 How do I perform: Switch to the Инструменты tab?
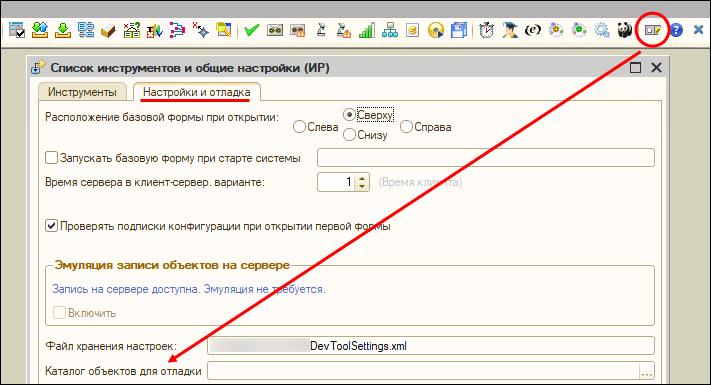point(82,92)
